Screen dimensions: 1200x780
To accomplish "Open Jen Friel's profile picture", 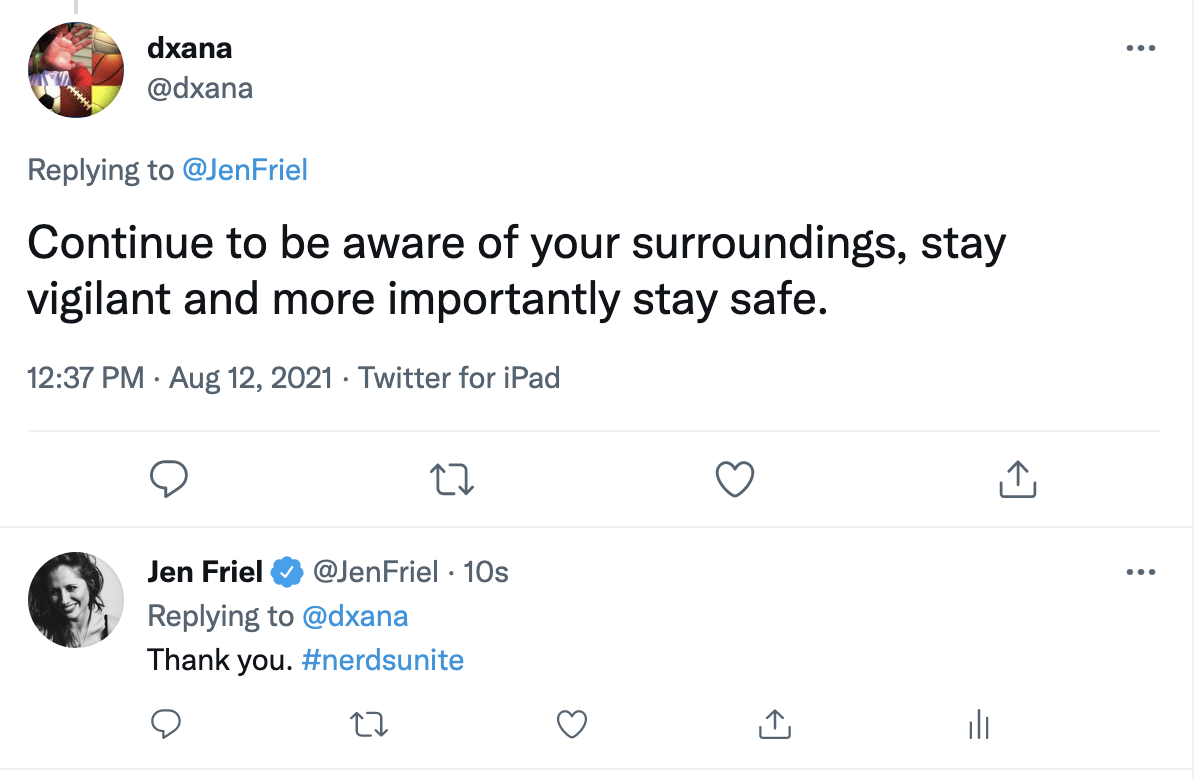I will click(x=75, y=599).
